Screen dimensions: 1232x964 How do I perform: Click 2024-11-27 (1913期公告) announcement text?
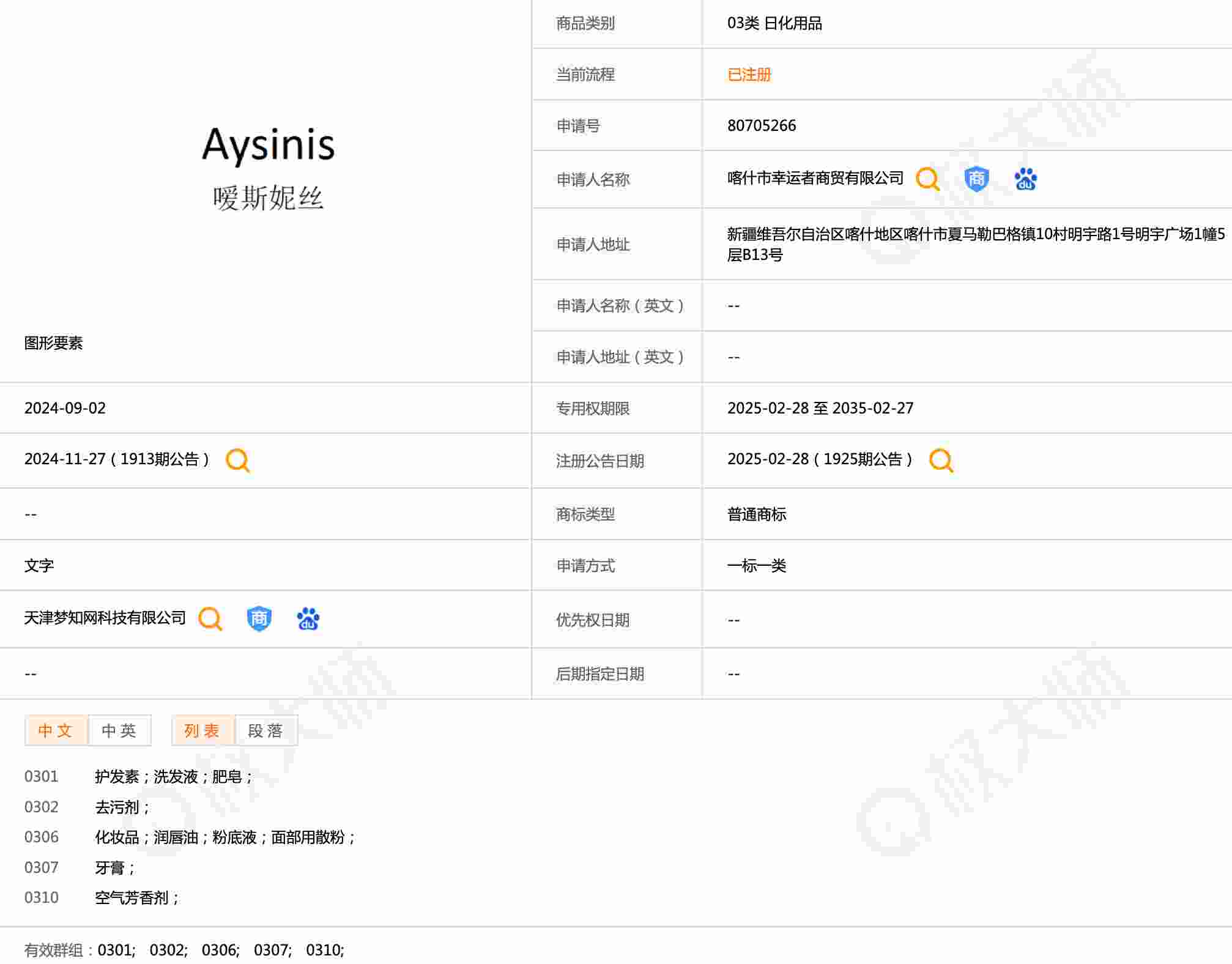tap(116, 459)
